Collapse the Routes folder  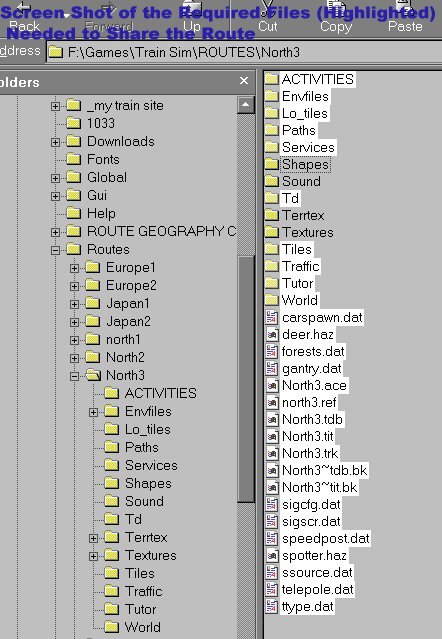[x=55, y=250]
